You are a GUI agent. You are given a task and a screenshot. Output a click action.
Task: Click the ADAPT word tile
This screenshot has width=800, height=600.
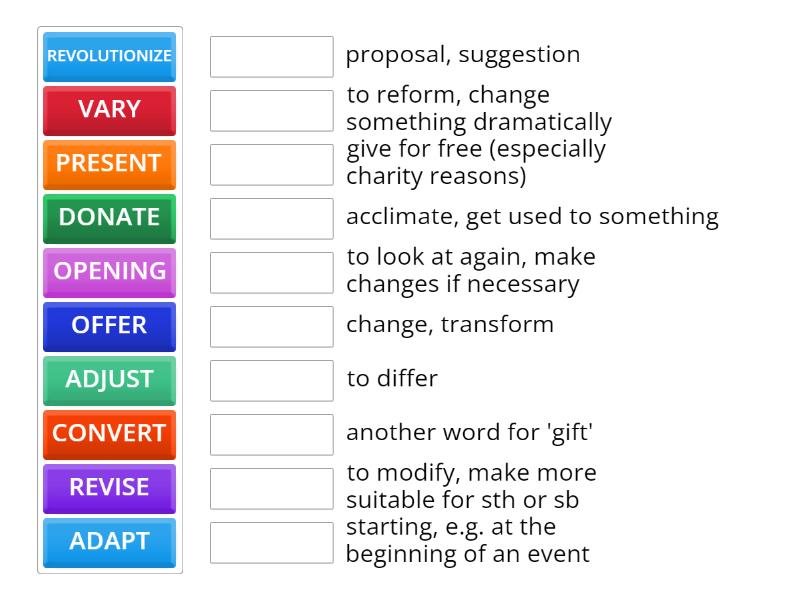pyautogui.click(x=109, y=542)
